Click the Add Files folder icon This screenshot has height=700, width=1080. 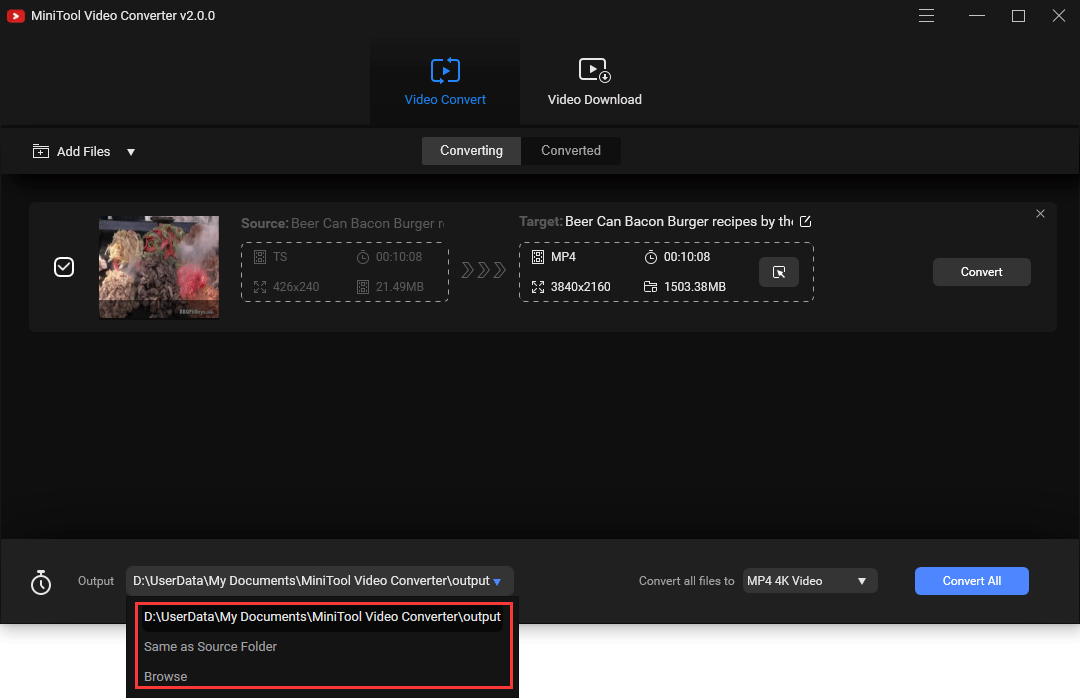tap(41, 152)
